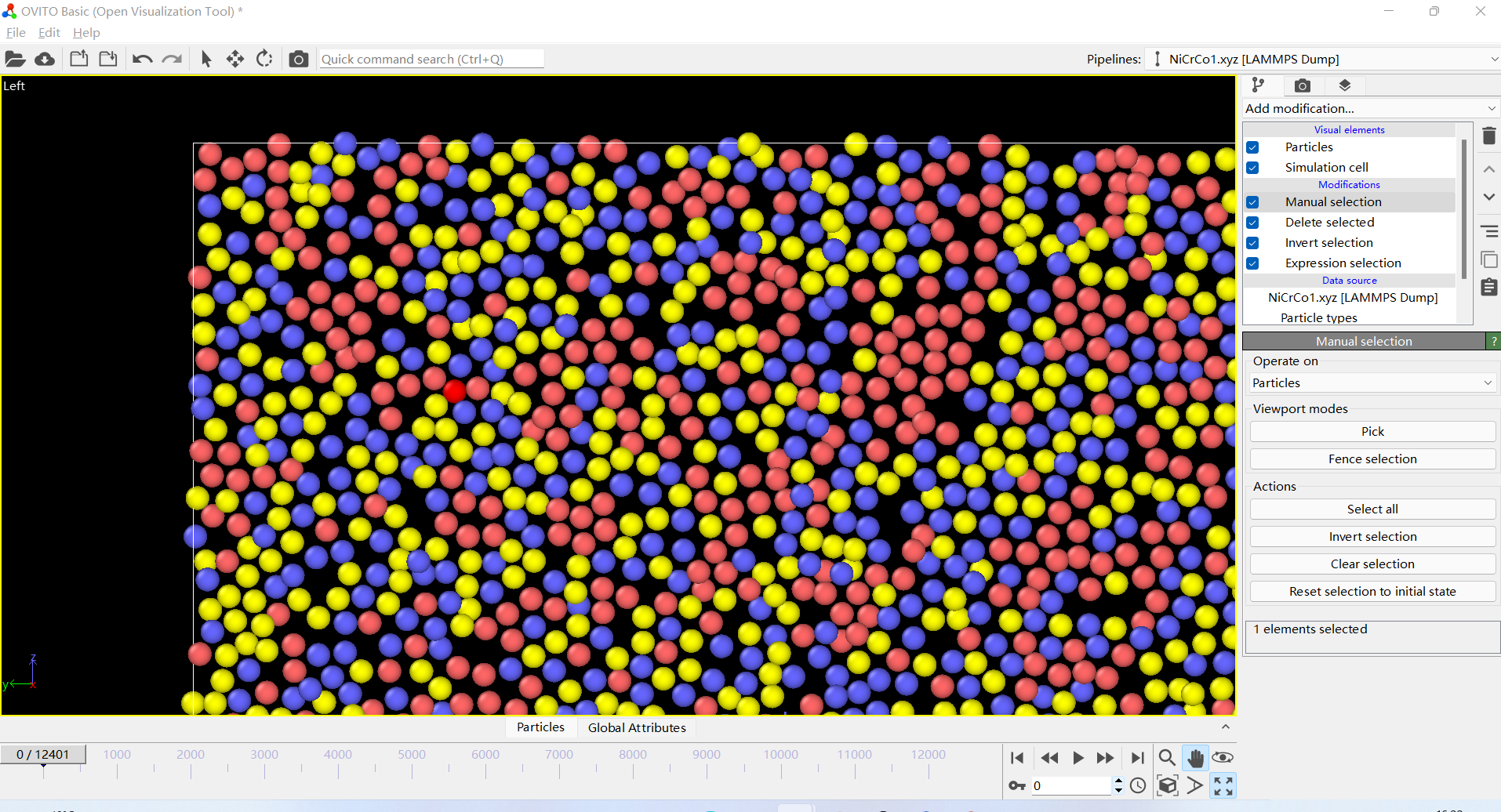Viewport: 1501px width, 812px height.
Task: Click the Select all button
Action: click(x=1372, y=509)
